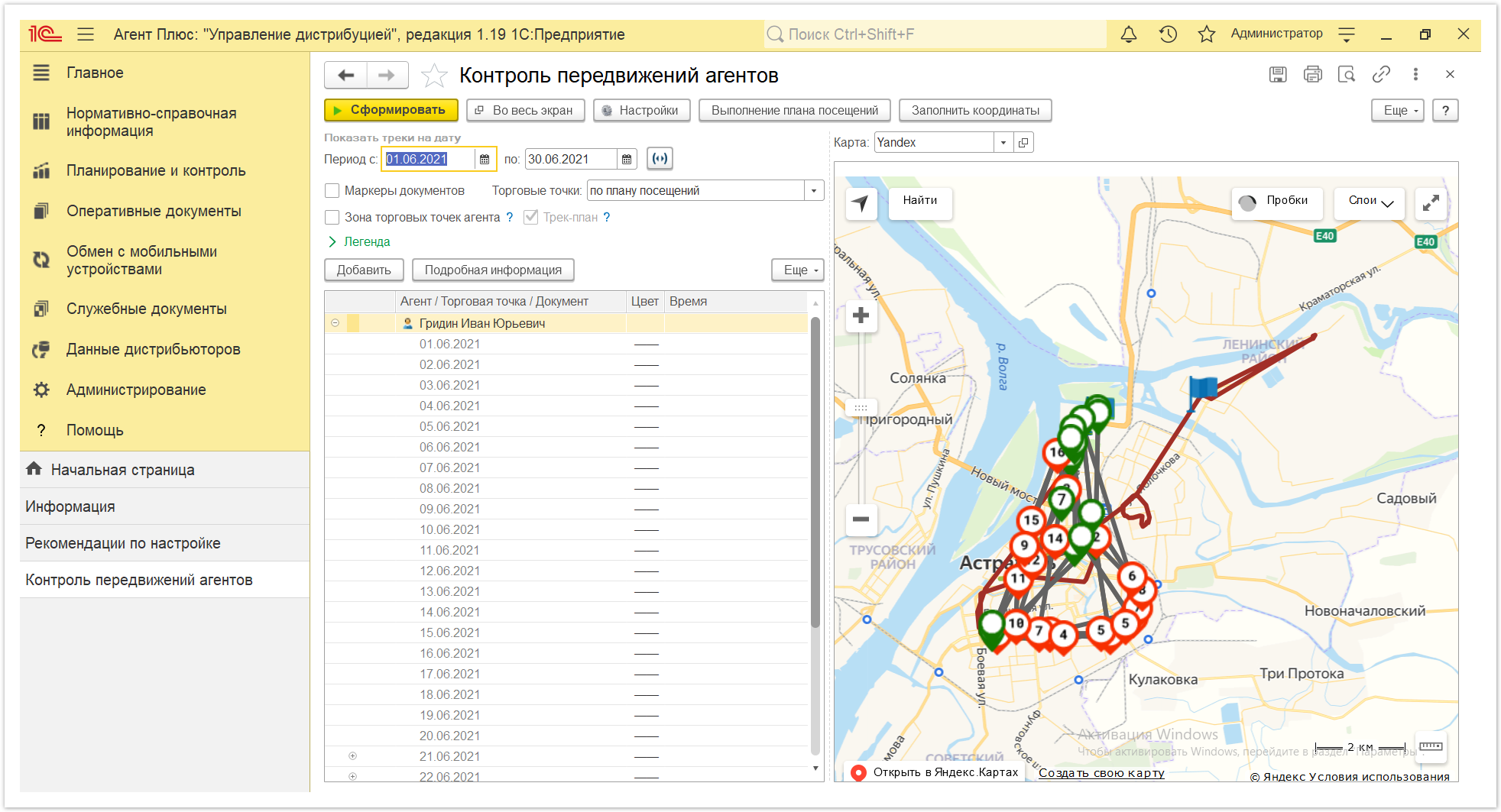Open Настройки button
This screenshot has height=812, width=1501.
click(641, 110)
